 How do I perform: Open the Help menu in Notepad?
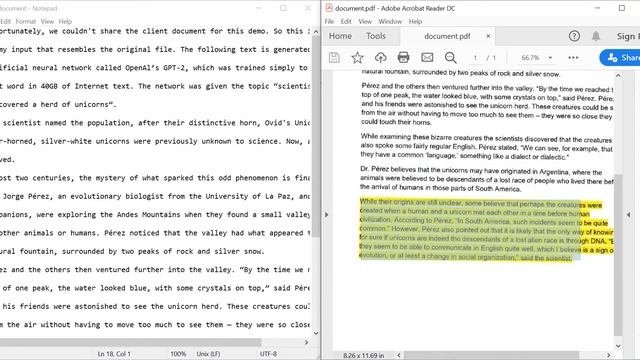[65, 21]
